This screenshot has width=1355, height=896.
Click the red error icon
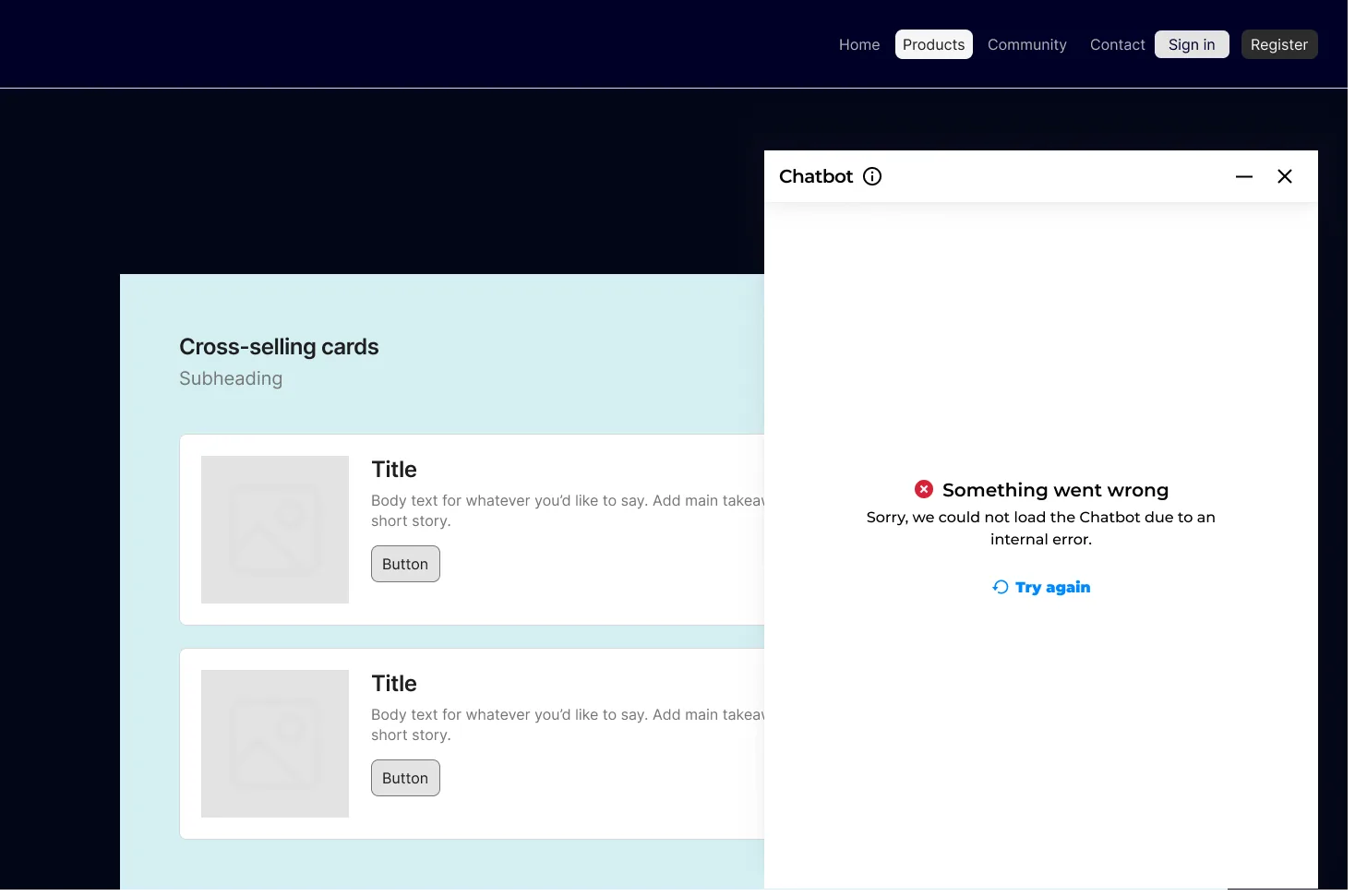click(x=924, y=489)
